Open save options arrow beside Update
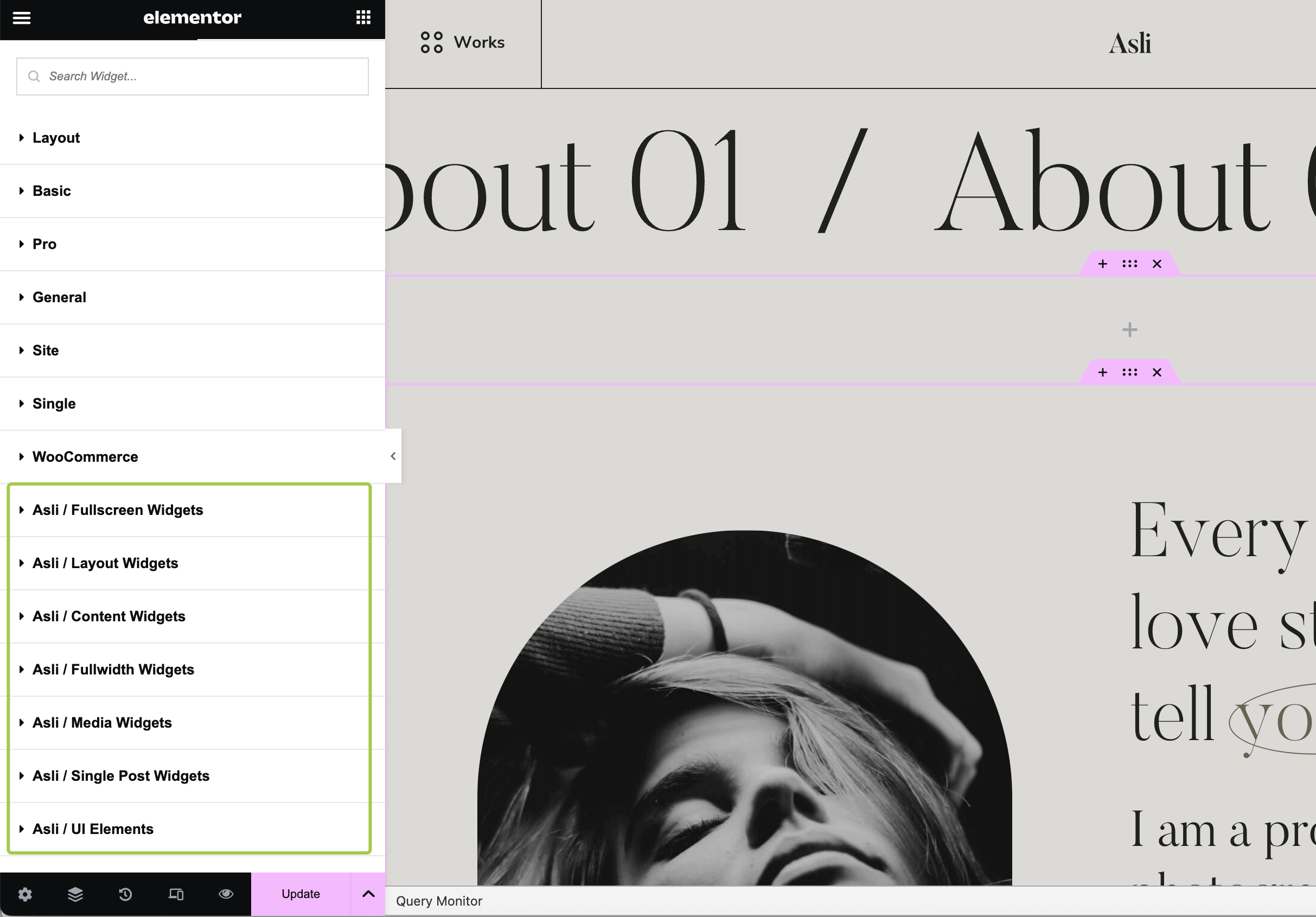 point(368,894)
